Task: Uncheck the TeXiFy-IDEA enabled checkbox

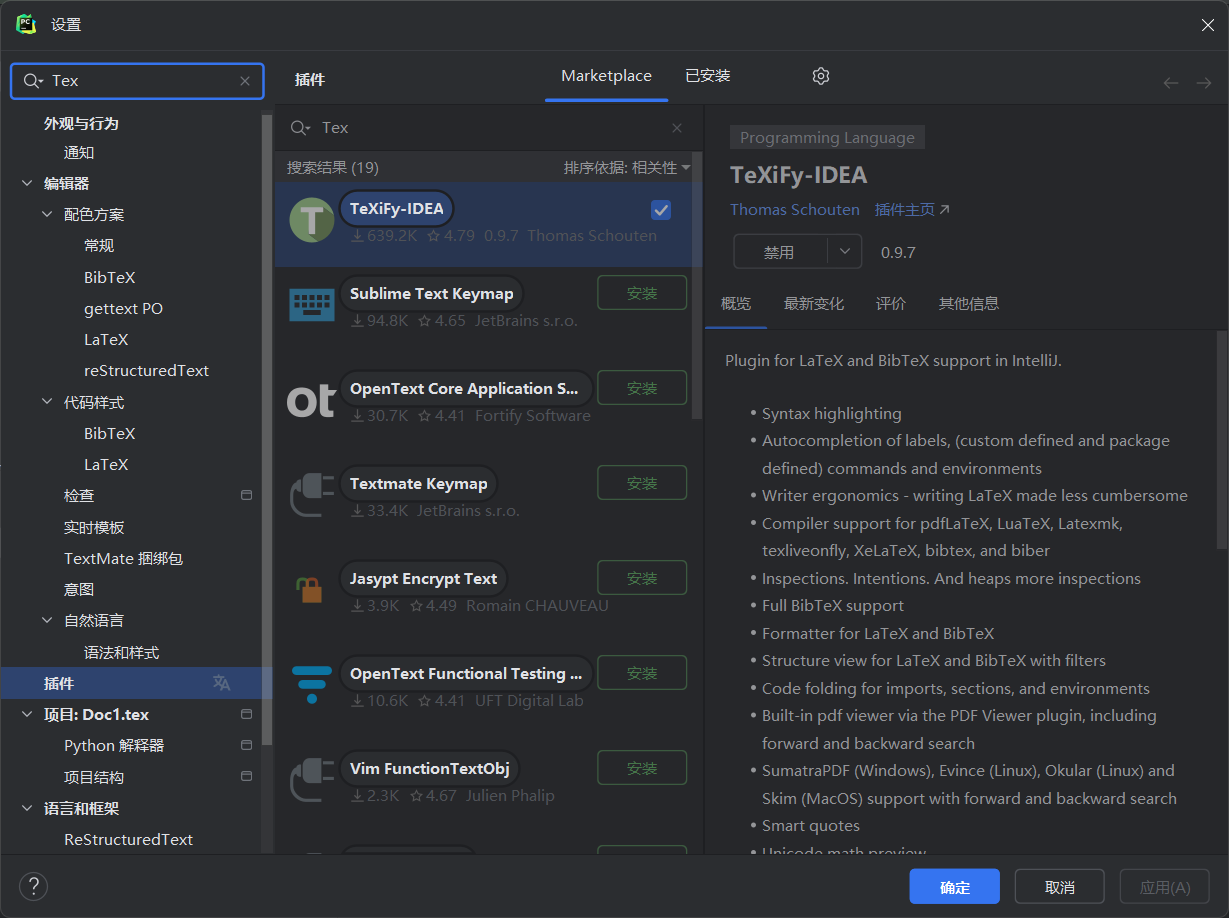Action: (x=661, y=209)
